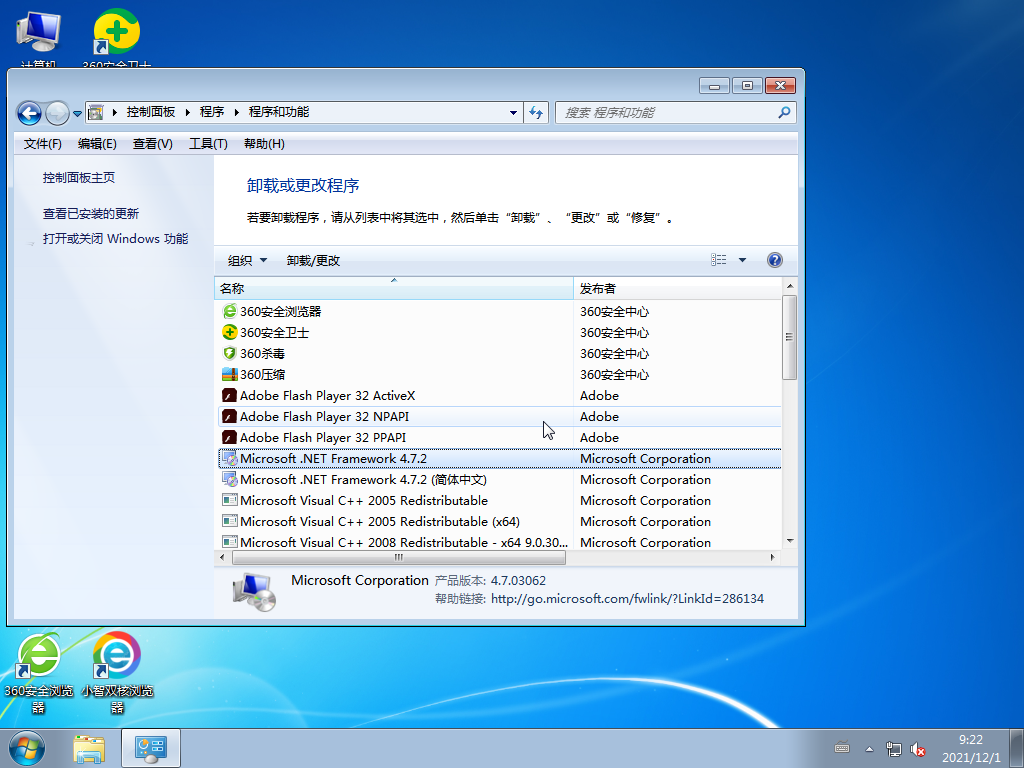Expand the 组织 dropdown menu

tap(247, 259)
